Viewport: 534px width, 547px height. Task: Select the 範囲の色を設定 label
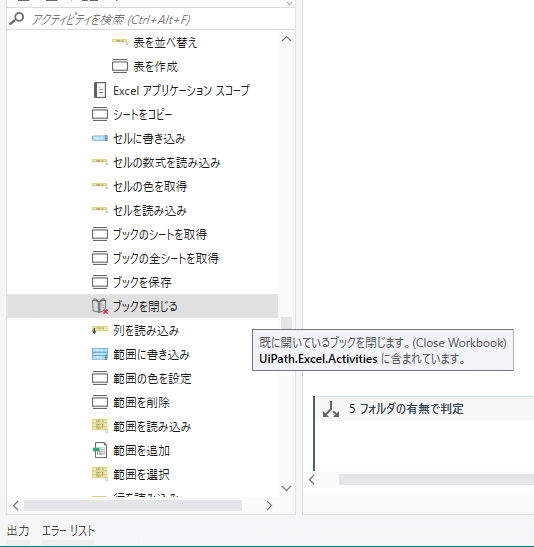click(x=152, y=379)
